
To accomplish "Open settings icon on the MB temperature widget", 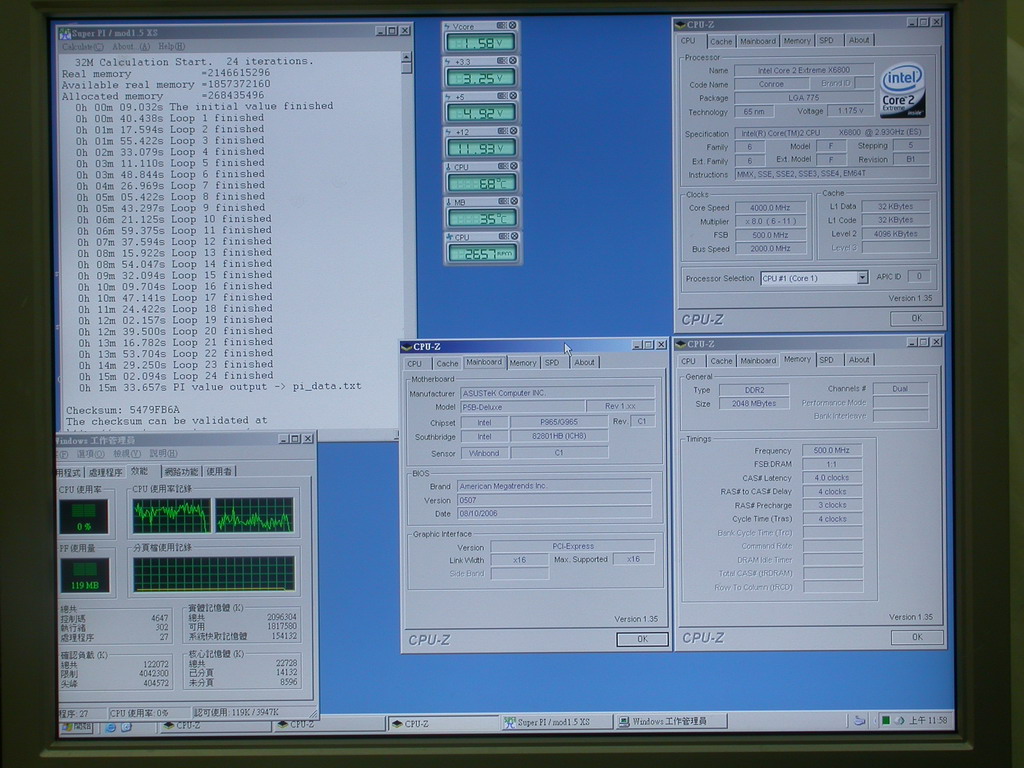I will pyautogui.click(x=504, y=201).
